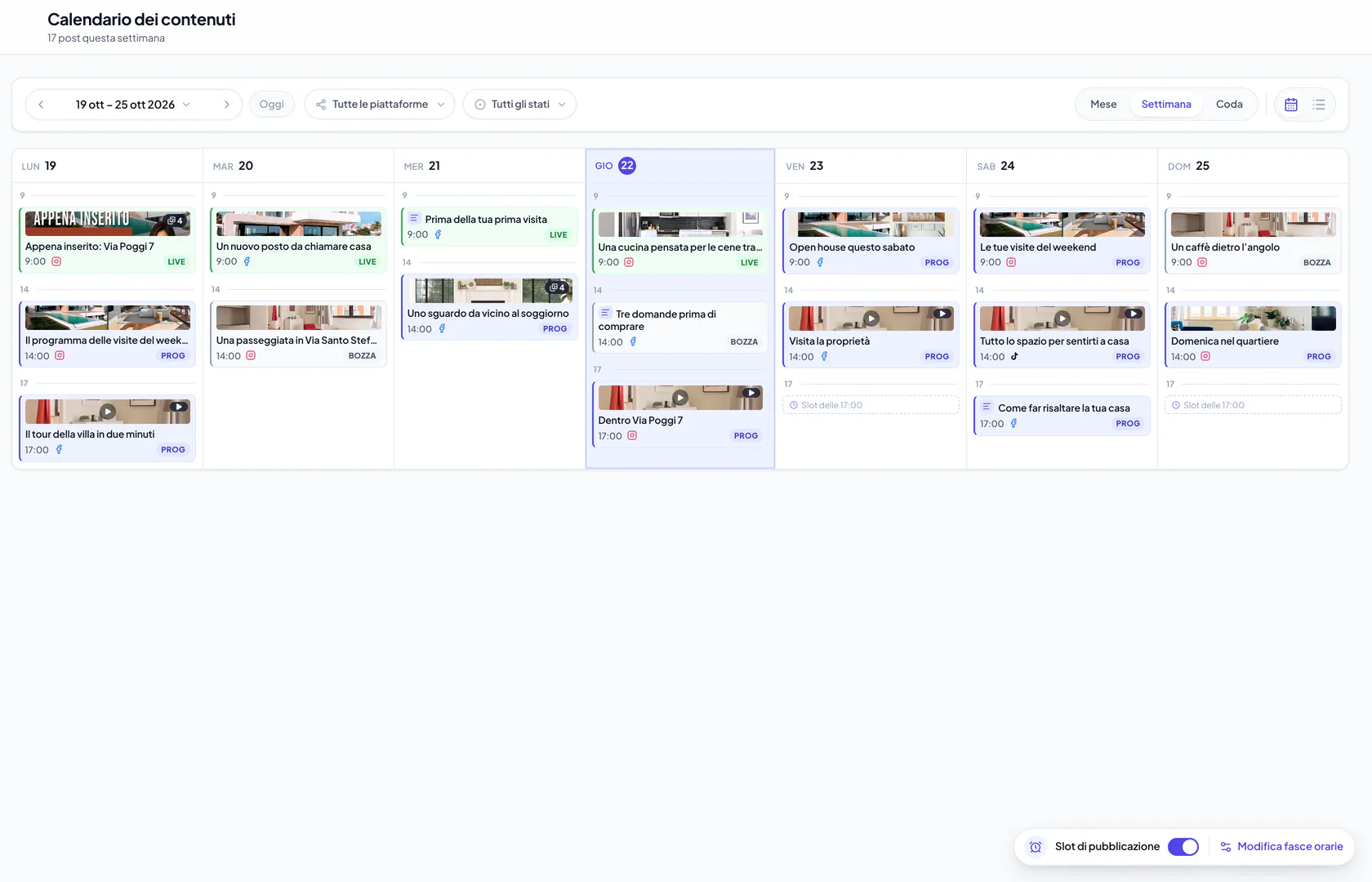This screenshot has height=882, width=1372.
Task: Open the '19 ott – 25 ott 2026' date range dropdown
Action: (133, 105)
